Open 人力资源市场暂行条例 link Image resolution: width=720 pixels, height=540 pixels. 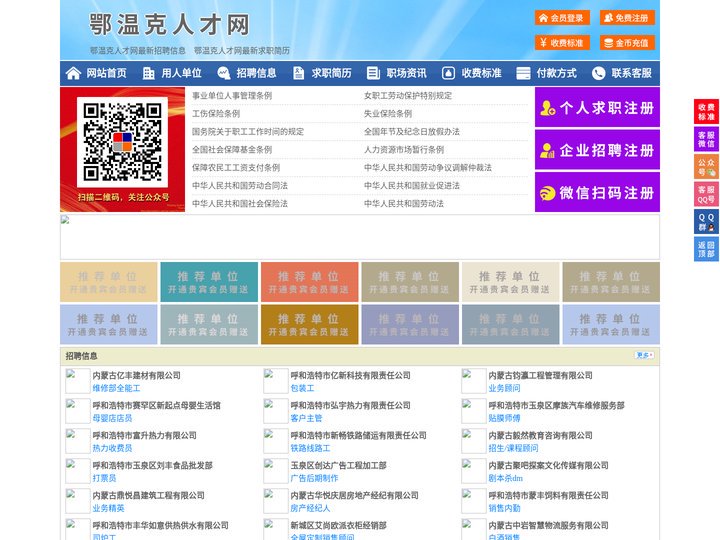click(404, 149)
